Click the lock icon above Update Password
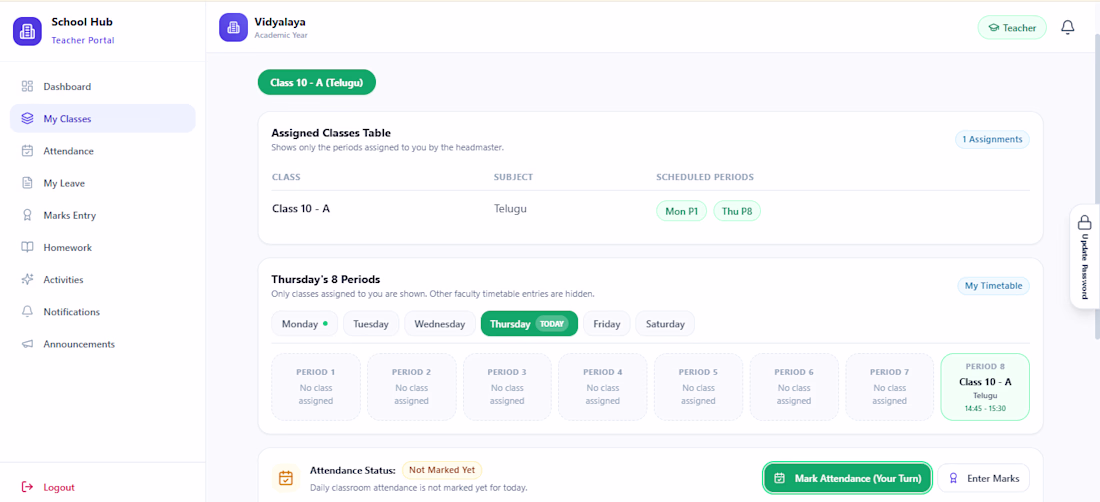 click(1084, 223)
